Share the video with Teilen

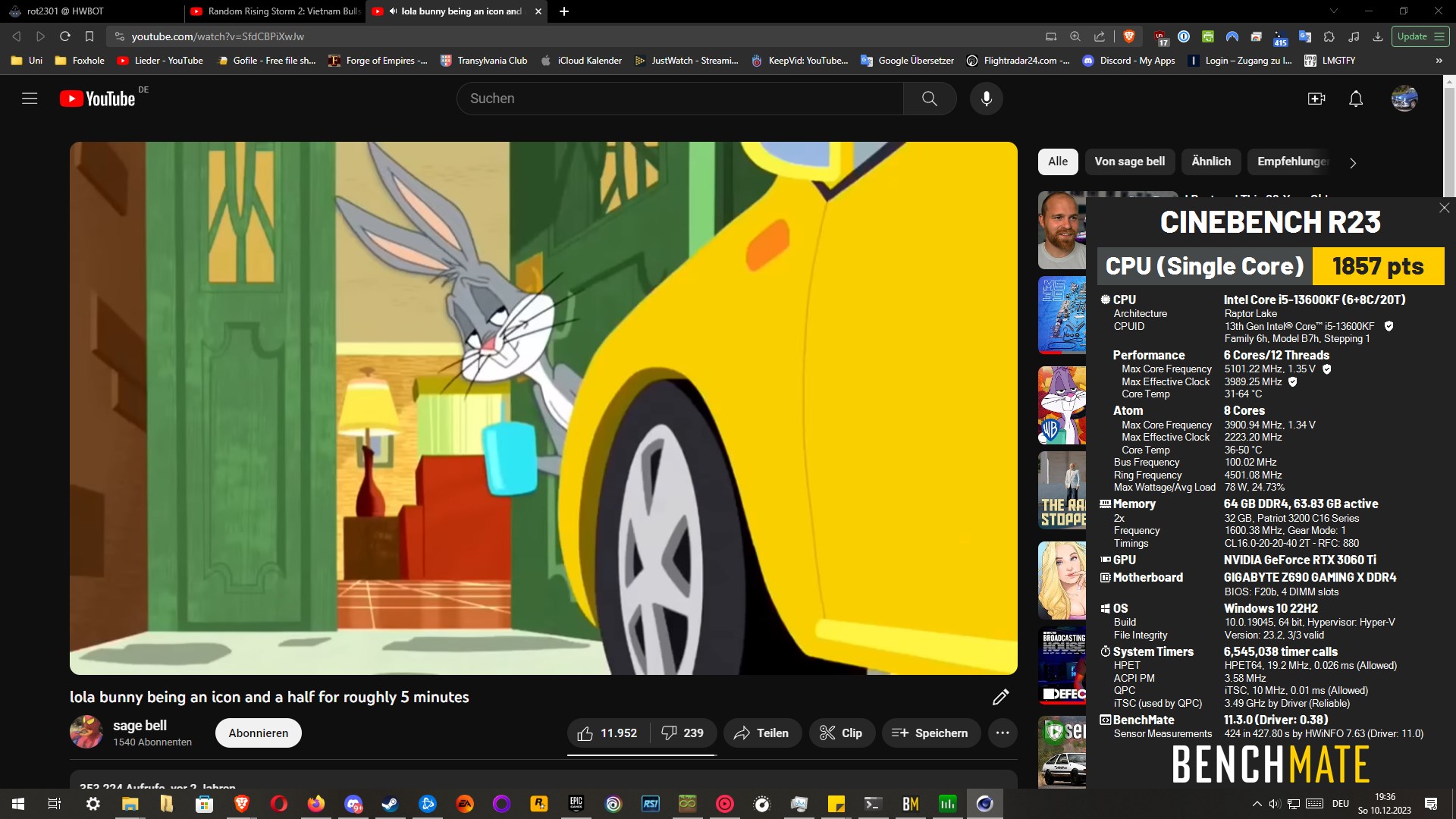pos(761,733)
